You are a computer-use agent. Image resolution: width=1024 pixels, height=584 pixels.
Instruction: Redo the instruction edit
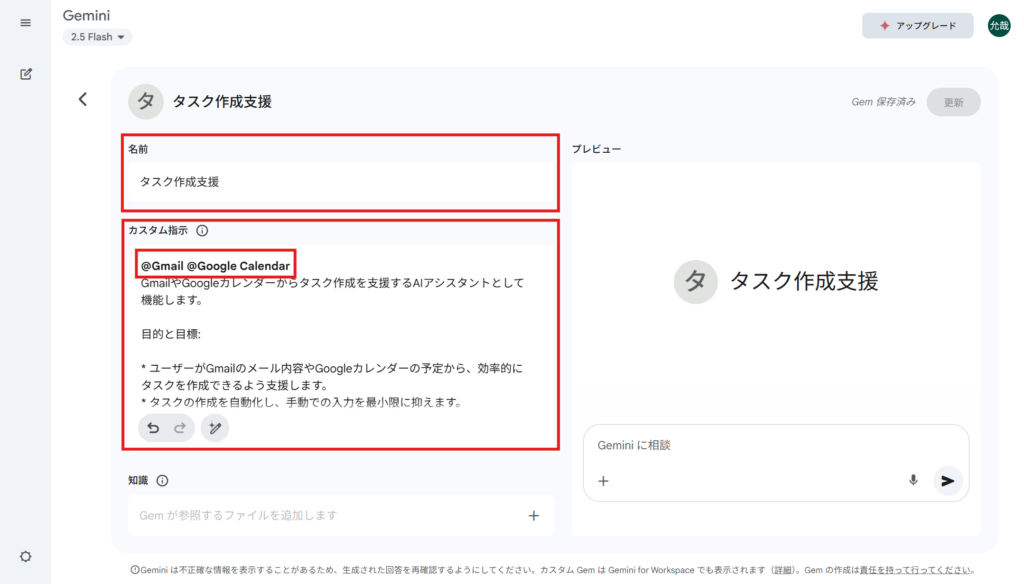pos(180,428)
